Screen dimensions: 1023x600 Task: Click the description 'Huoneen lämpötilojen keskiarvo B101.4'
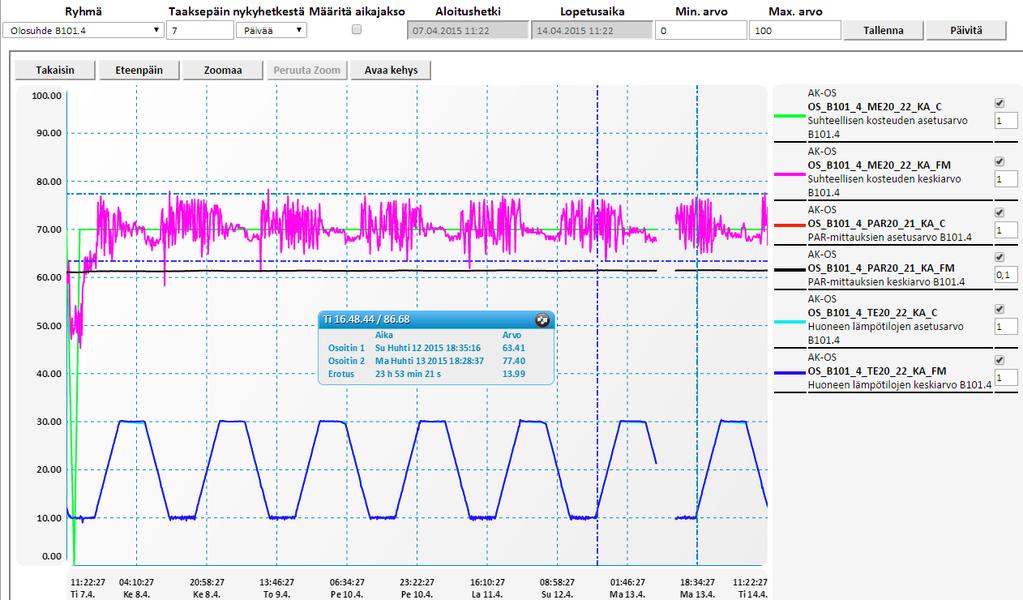point(900,385)
